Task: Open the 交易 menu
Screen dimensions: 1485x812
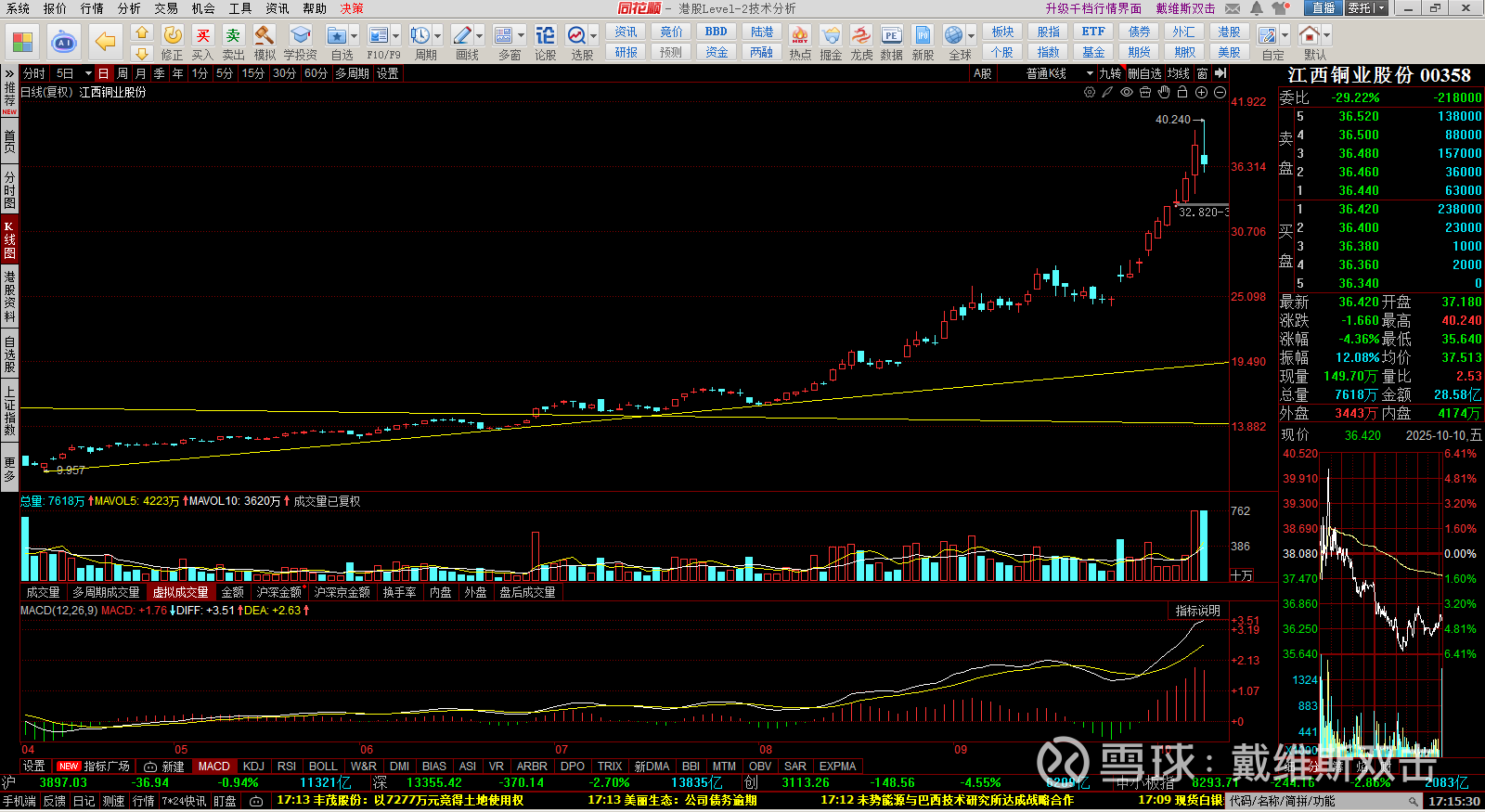Action: point(166,8)
